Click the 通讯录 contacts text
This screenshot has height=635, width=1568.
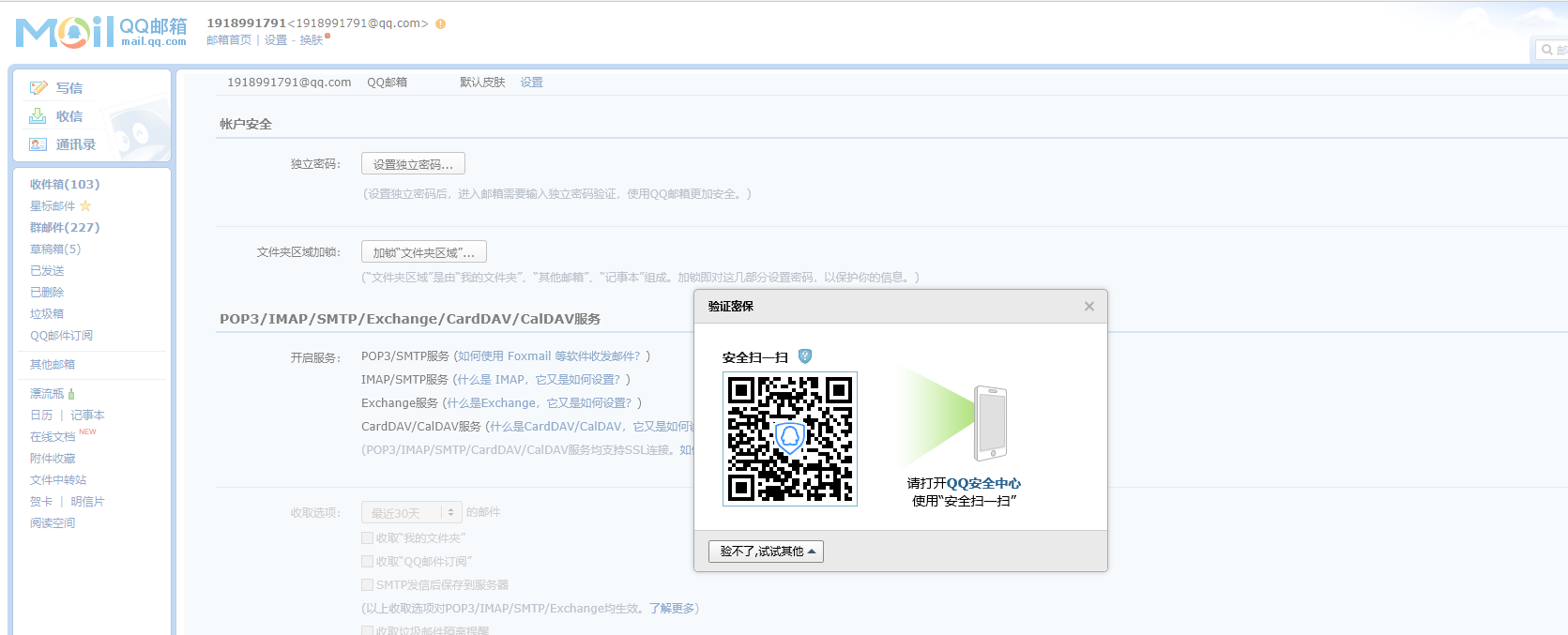76,144
